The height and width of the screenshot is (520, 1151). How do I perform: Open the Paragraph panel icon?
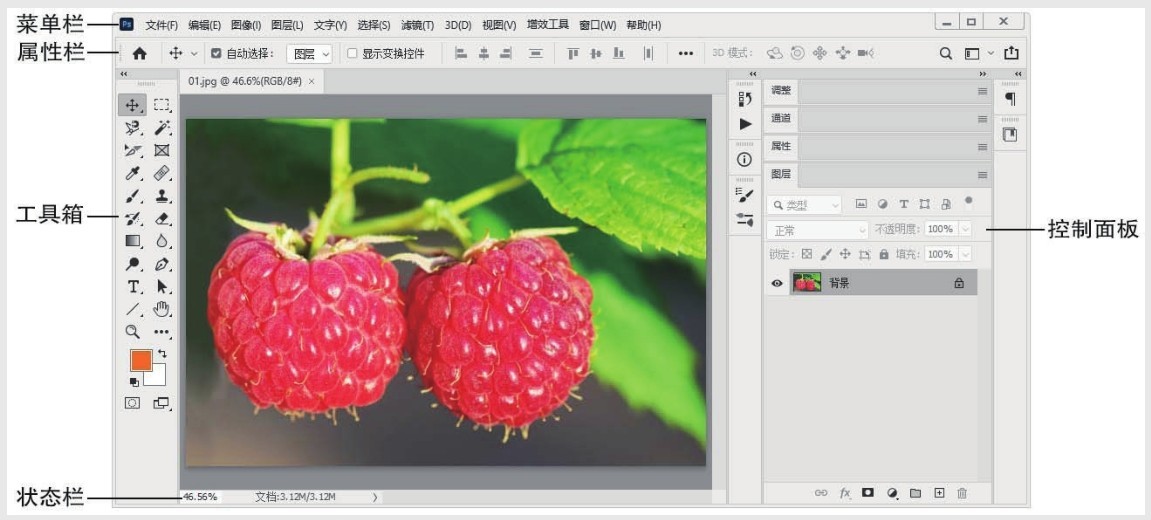(x=1011, y=99)
